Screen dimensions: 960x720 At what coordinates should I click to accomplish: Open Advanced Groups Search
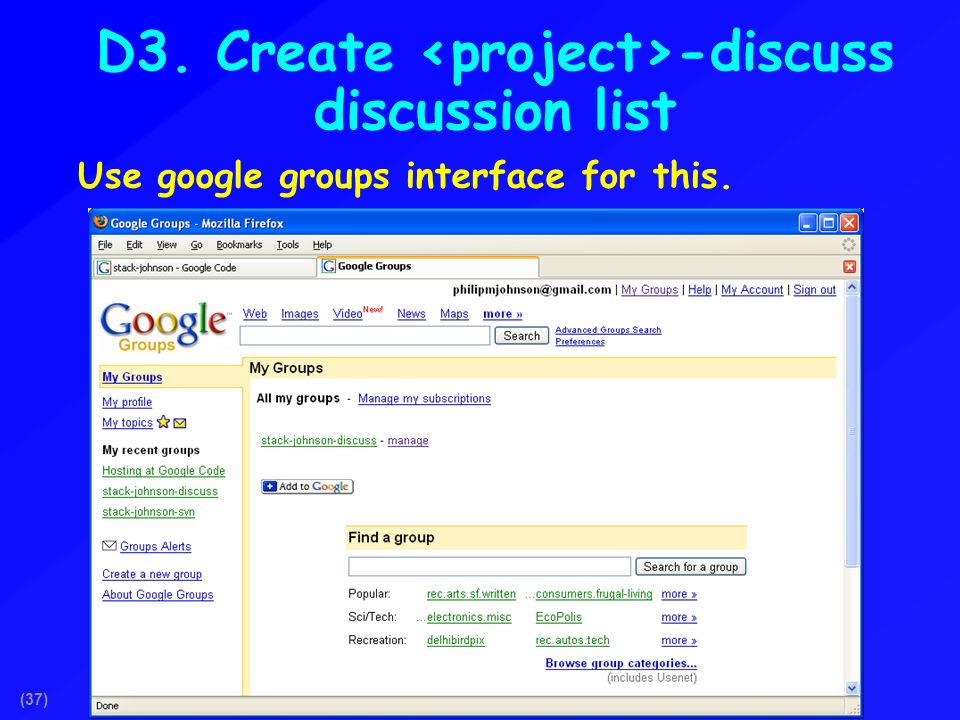click(608, 330)
